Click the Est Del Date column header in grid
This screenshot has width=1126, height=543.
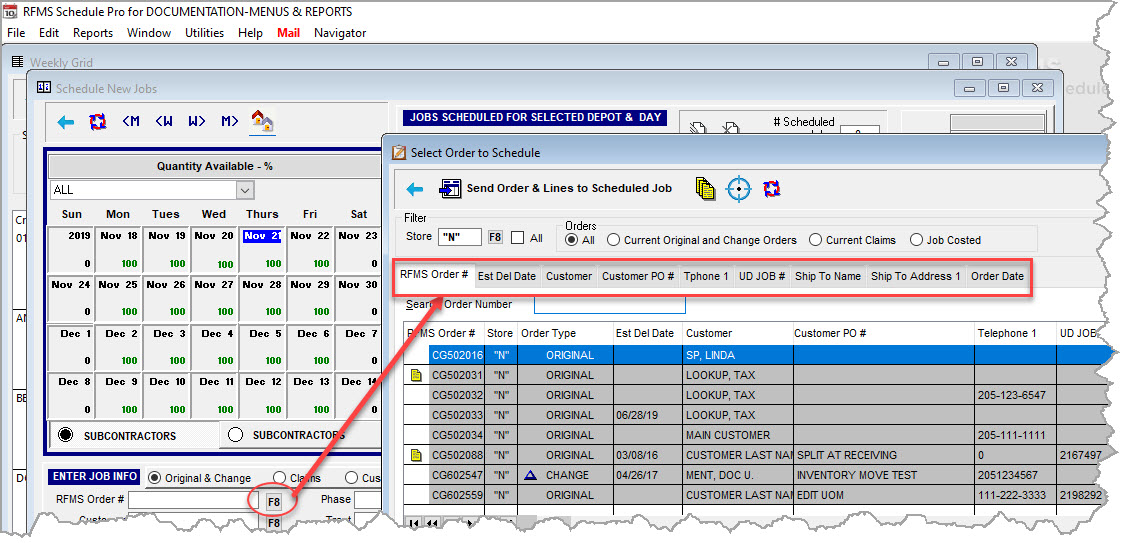tap(648, 333)
